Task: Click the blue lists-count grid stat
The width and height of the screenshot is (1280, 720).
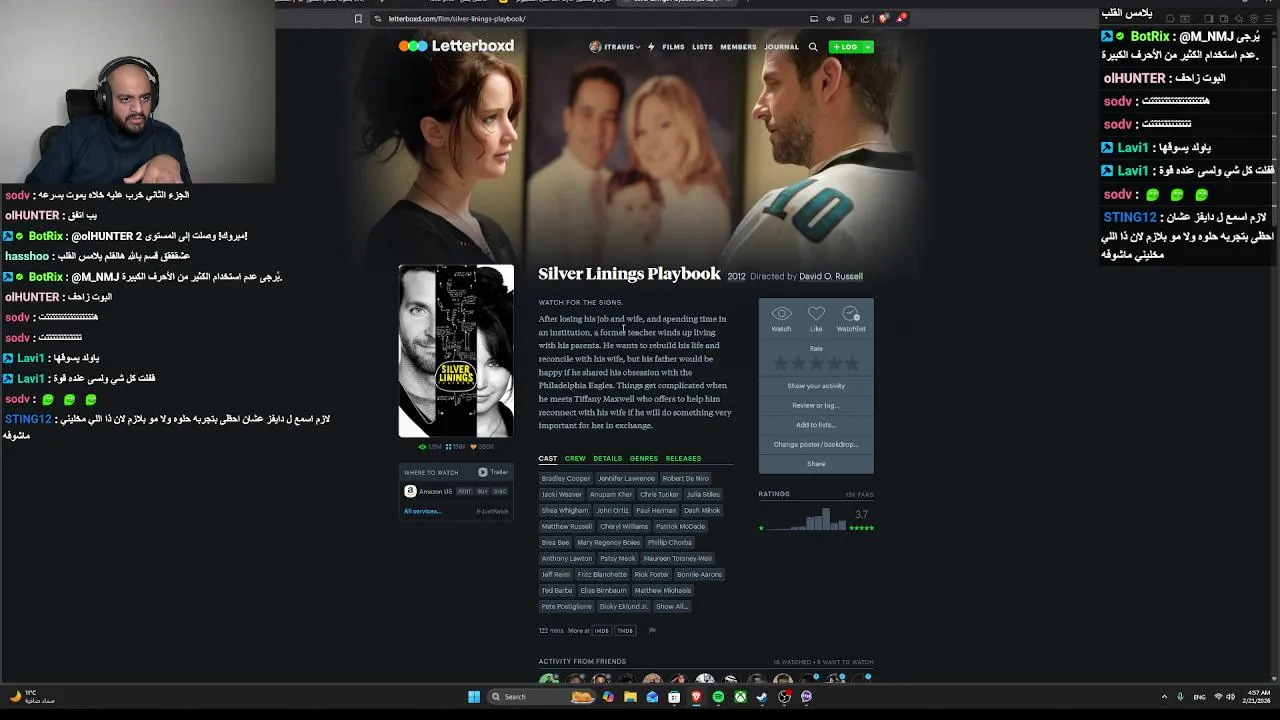Action: [456, 447]
